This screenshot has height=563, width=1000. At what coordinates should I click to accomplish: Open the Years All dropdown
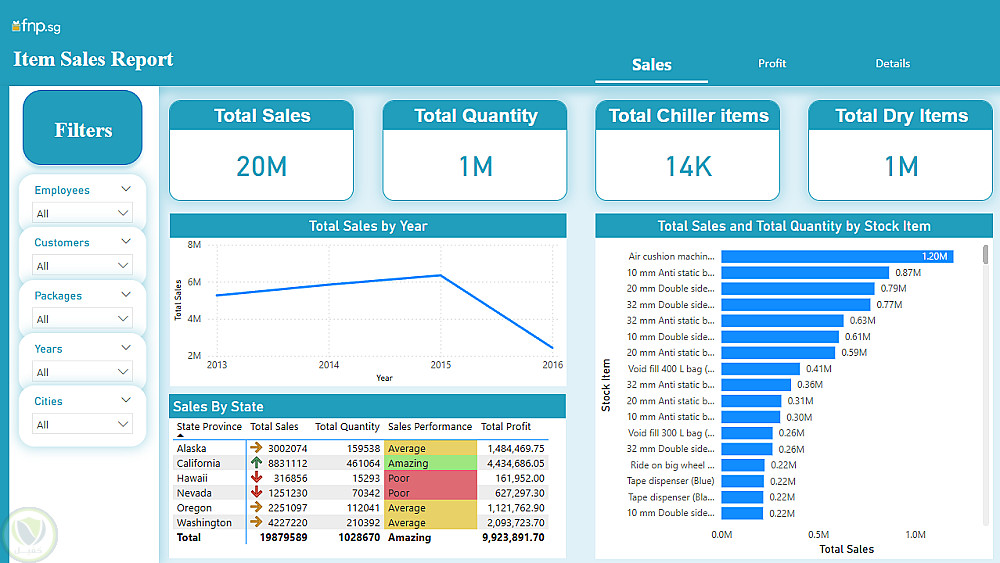click(x=82, y=372)
